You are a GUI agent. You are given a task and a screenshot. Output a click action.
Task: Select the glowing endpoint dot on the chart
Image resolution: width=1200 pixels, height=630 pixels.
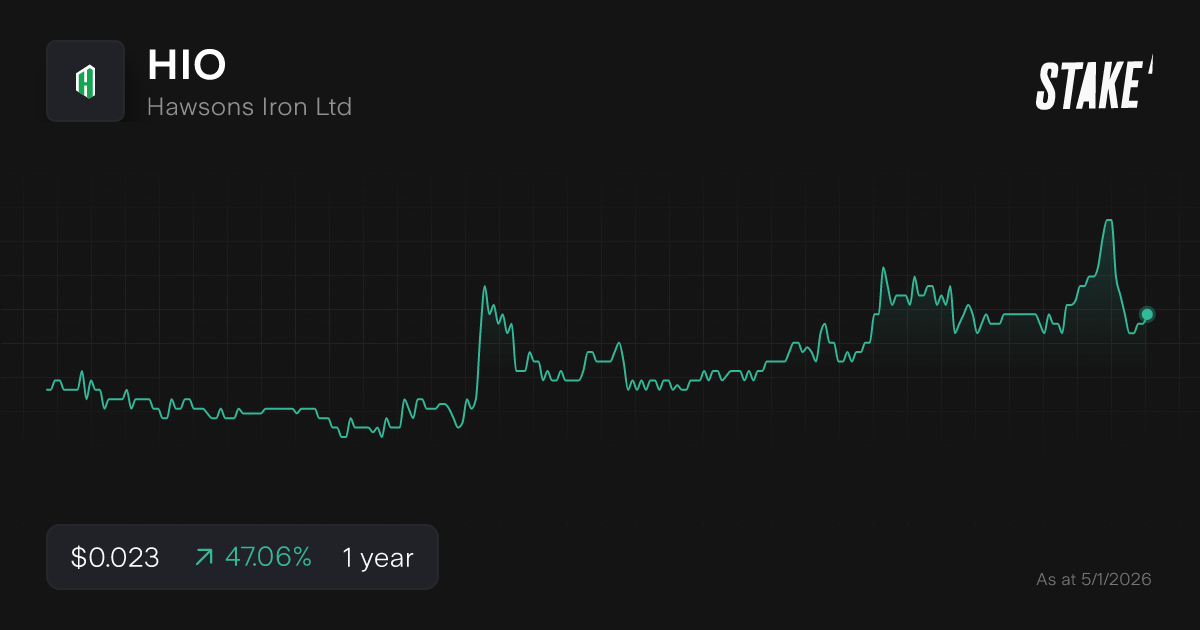coord(1145,316)
